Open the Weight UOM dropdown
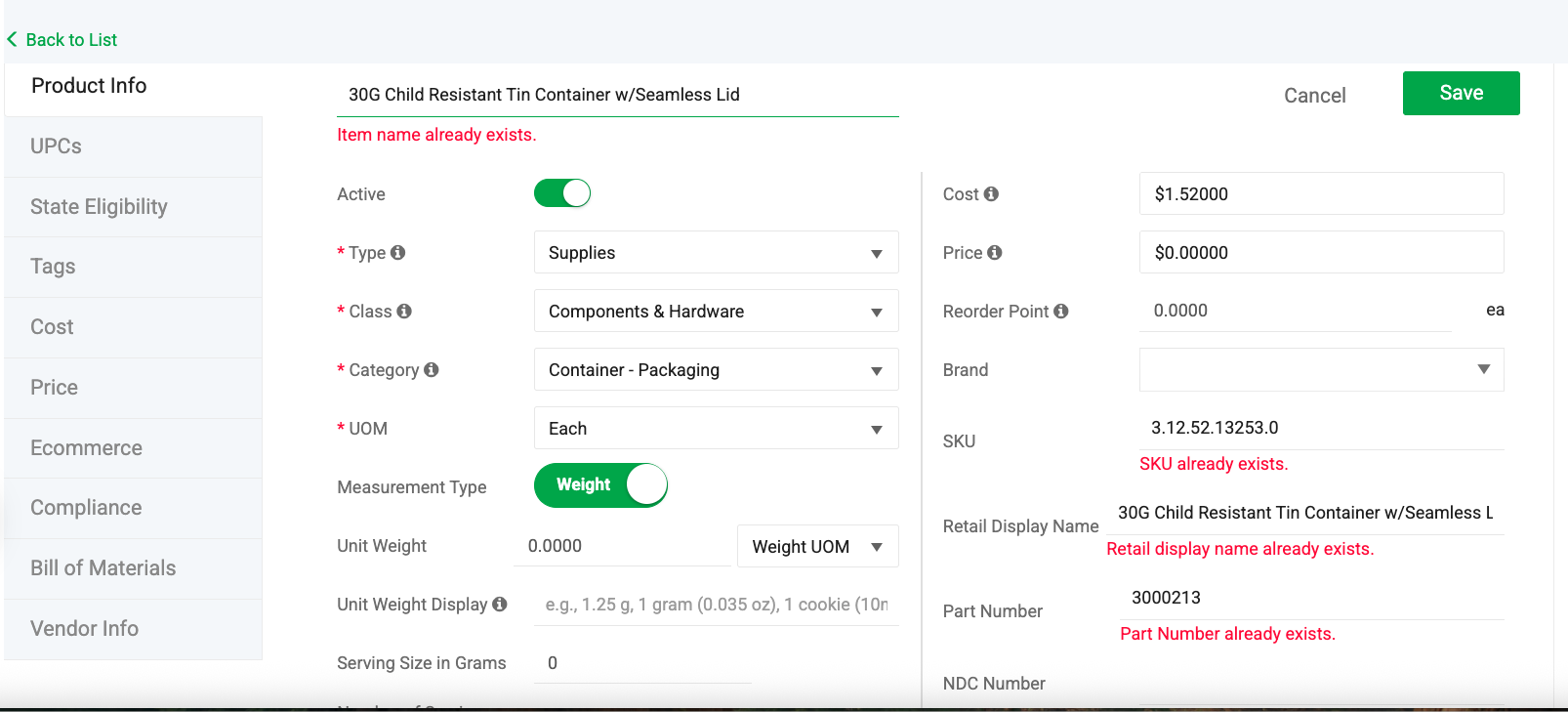This screenshot has height=712, width=1568. [x=817, y=547]
